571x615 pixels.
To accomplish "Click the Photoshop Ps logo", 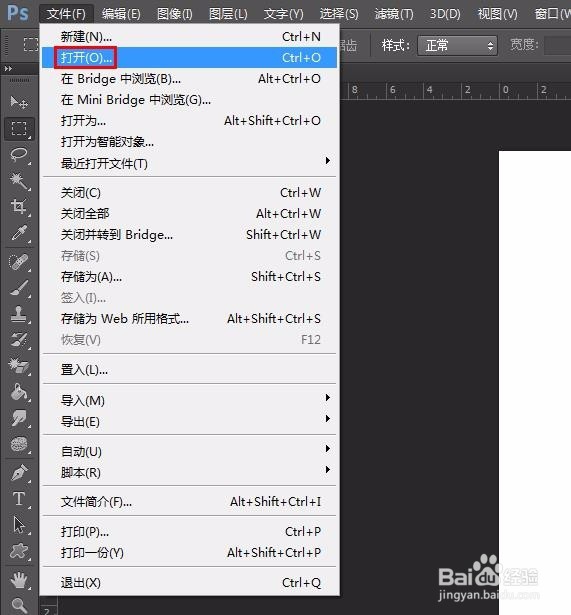I will tap(18, 13).
